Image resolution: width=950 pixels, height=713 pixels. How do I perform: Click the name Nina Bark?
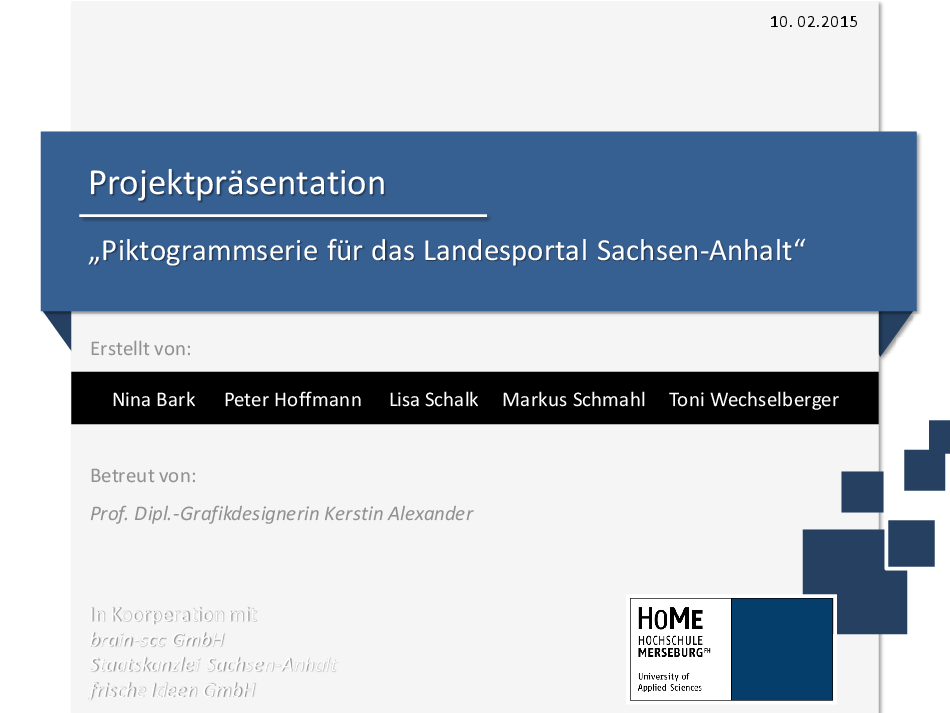154,400
